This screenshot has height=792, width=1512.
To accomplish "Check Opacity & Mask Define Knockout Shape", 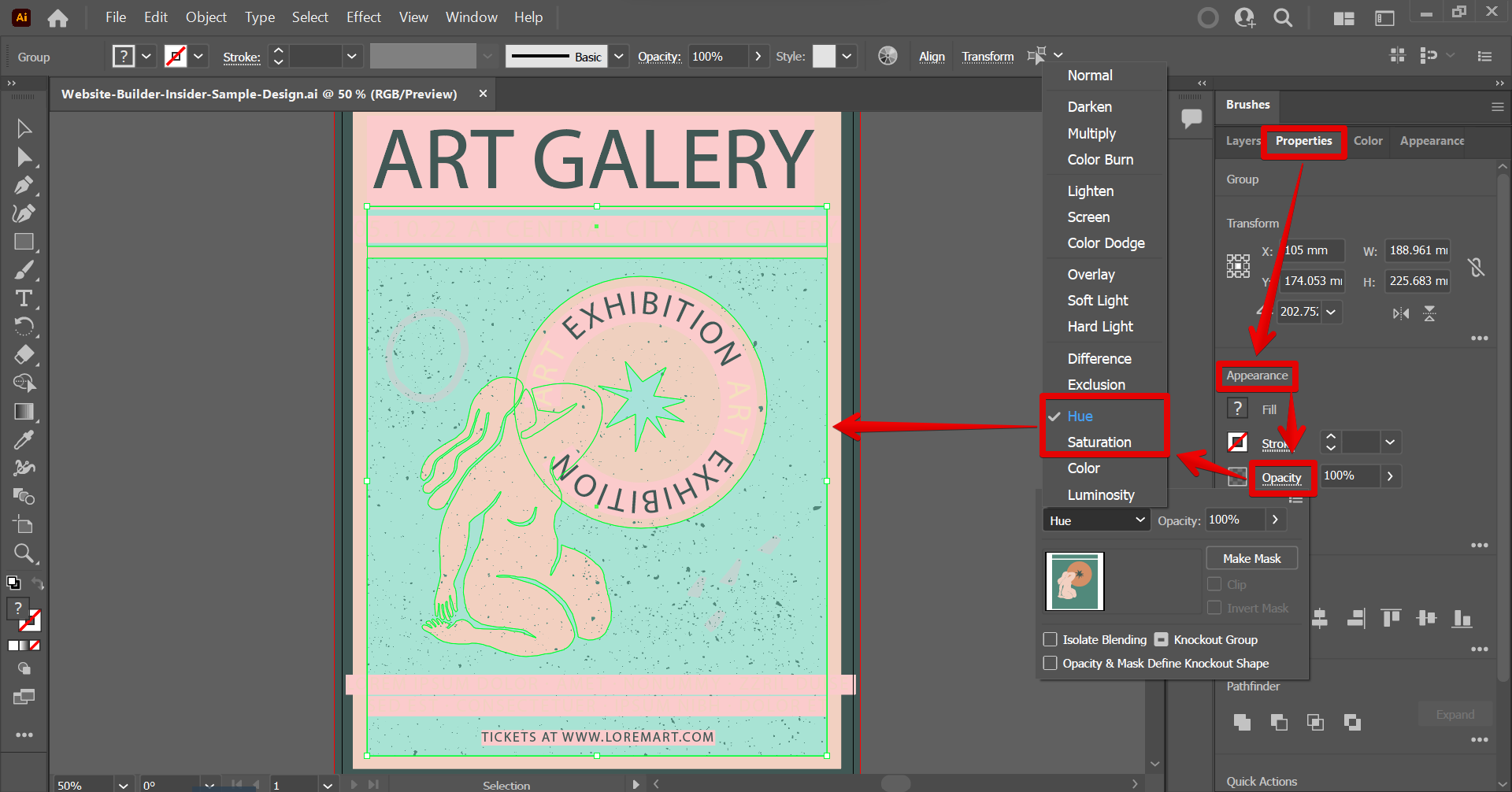I will pos(1050,663).
